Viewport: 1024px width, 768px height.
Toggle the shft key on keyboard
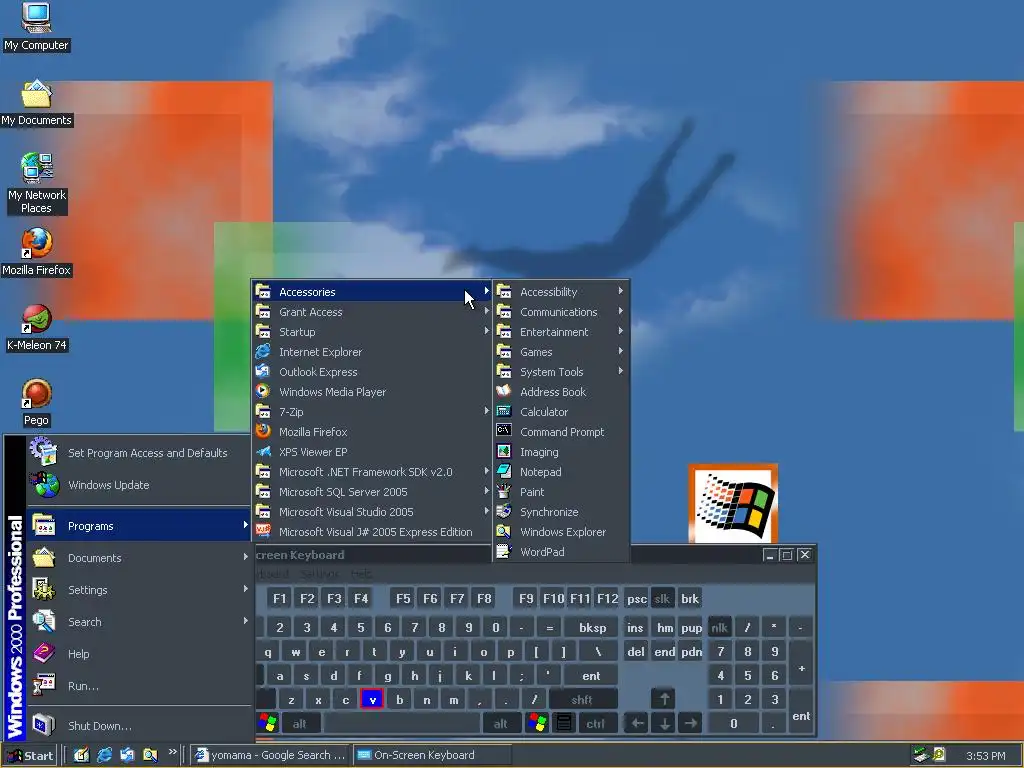(x=582, y=699)
